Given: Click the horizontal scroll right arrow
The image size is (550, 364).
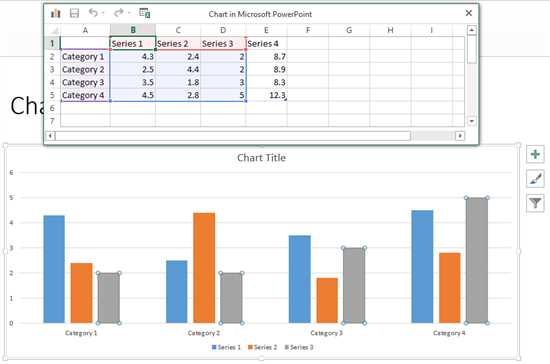Looking at the screenshot, I should click(x=460, y=136).
